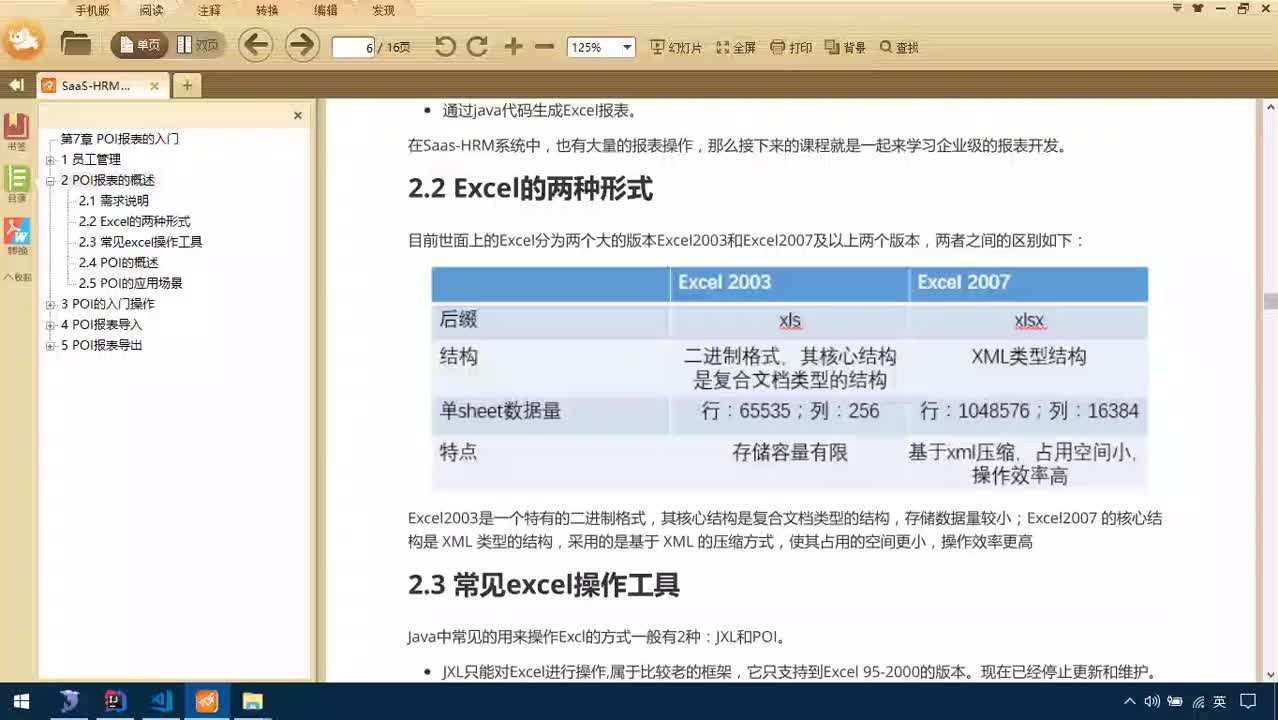The height and width of the screenshot is (720, 1278).
Task: Click the PDF reader logo icon
Action: coord(22,40)
